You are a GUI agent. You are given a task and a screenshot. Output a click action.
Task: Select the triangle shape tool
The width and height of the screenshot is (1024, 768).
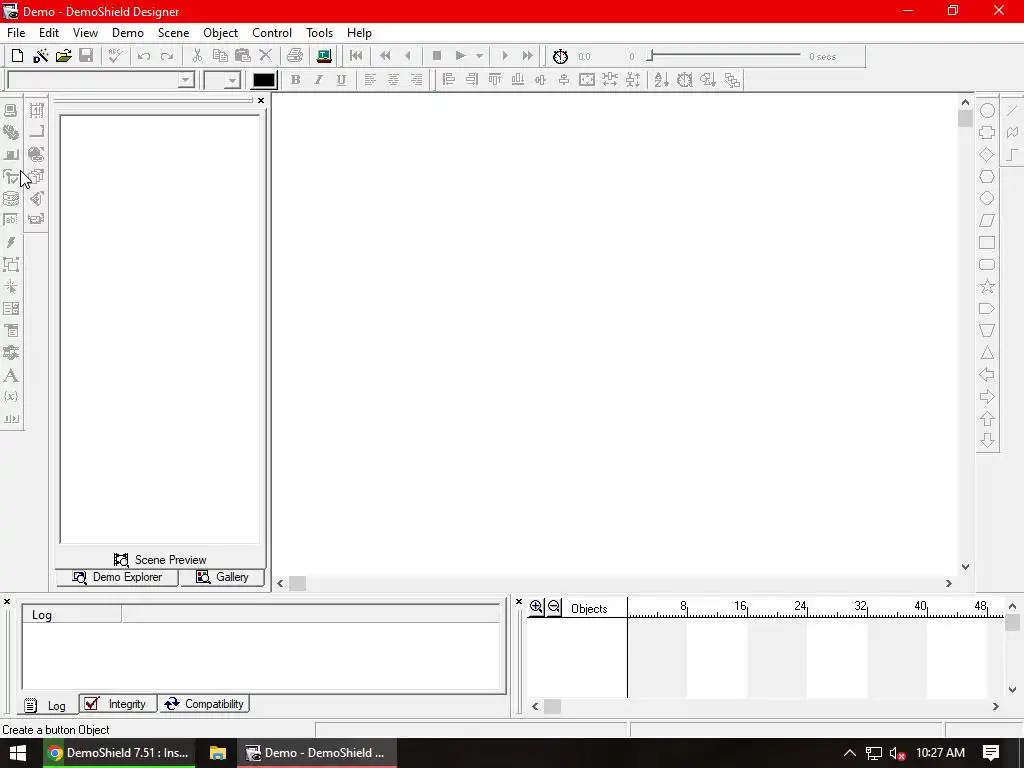[987, 353]
